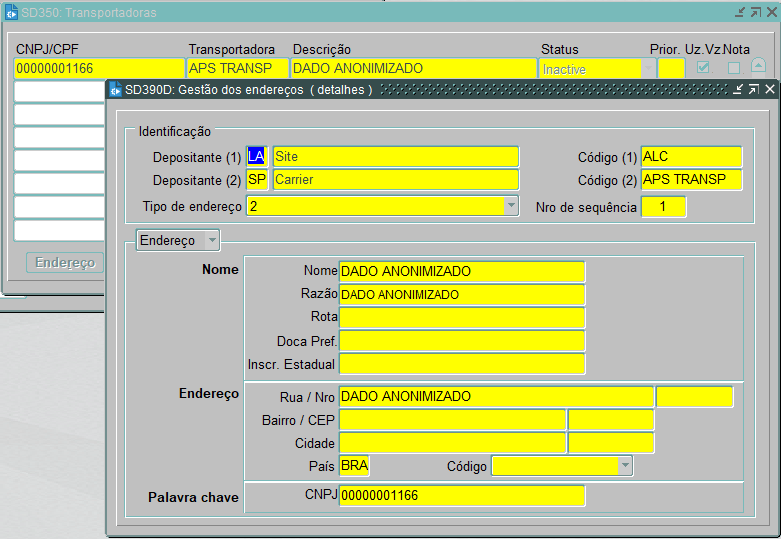Viewport: 781px width, 539px height.
Task: Click the street number field after Rua
Action: [694, 397]
